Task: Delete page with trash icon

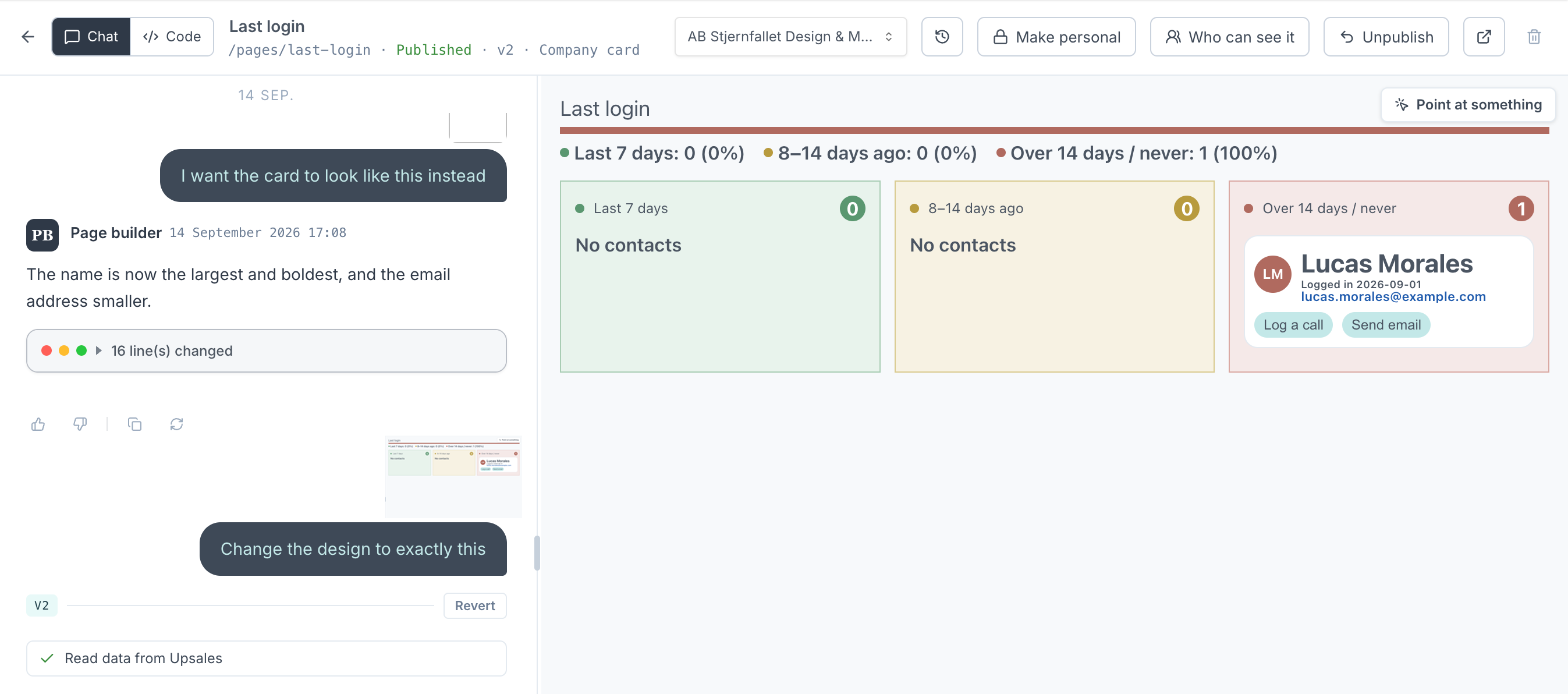Action: coord(1534,37)
